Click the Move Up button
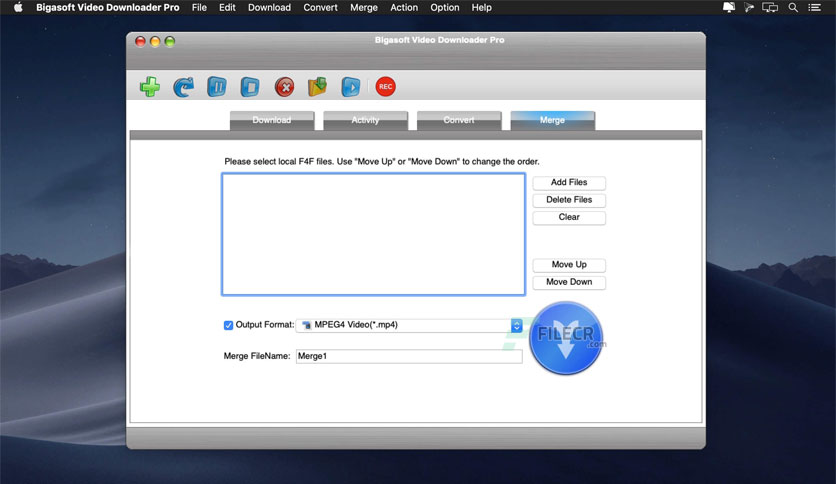The image size is (836, 484). coord(569,265)
